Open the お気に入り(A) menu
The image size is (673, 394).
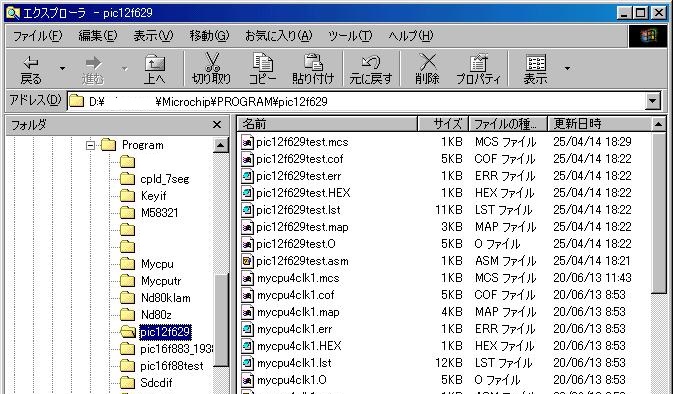point(279,36)
